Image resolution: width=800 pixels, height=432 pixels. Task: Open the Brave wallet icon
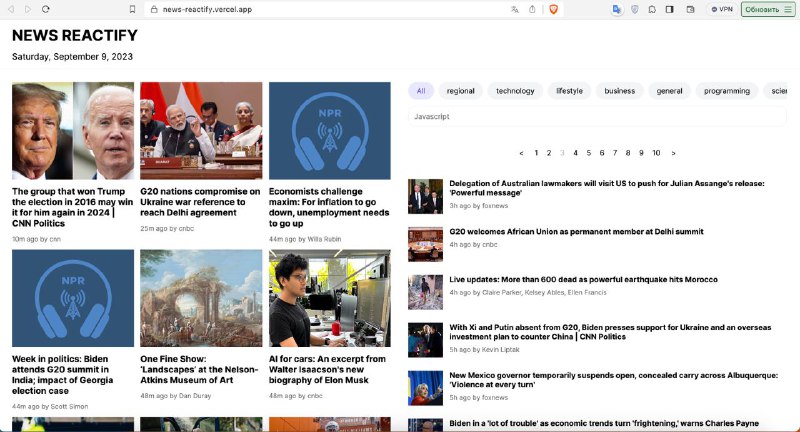(x=690, y=9)
